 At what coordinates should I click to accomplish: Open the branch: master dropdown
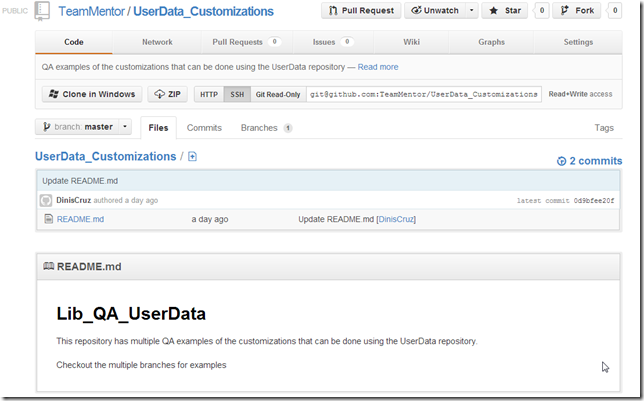(x=83, y=127)
